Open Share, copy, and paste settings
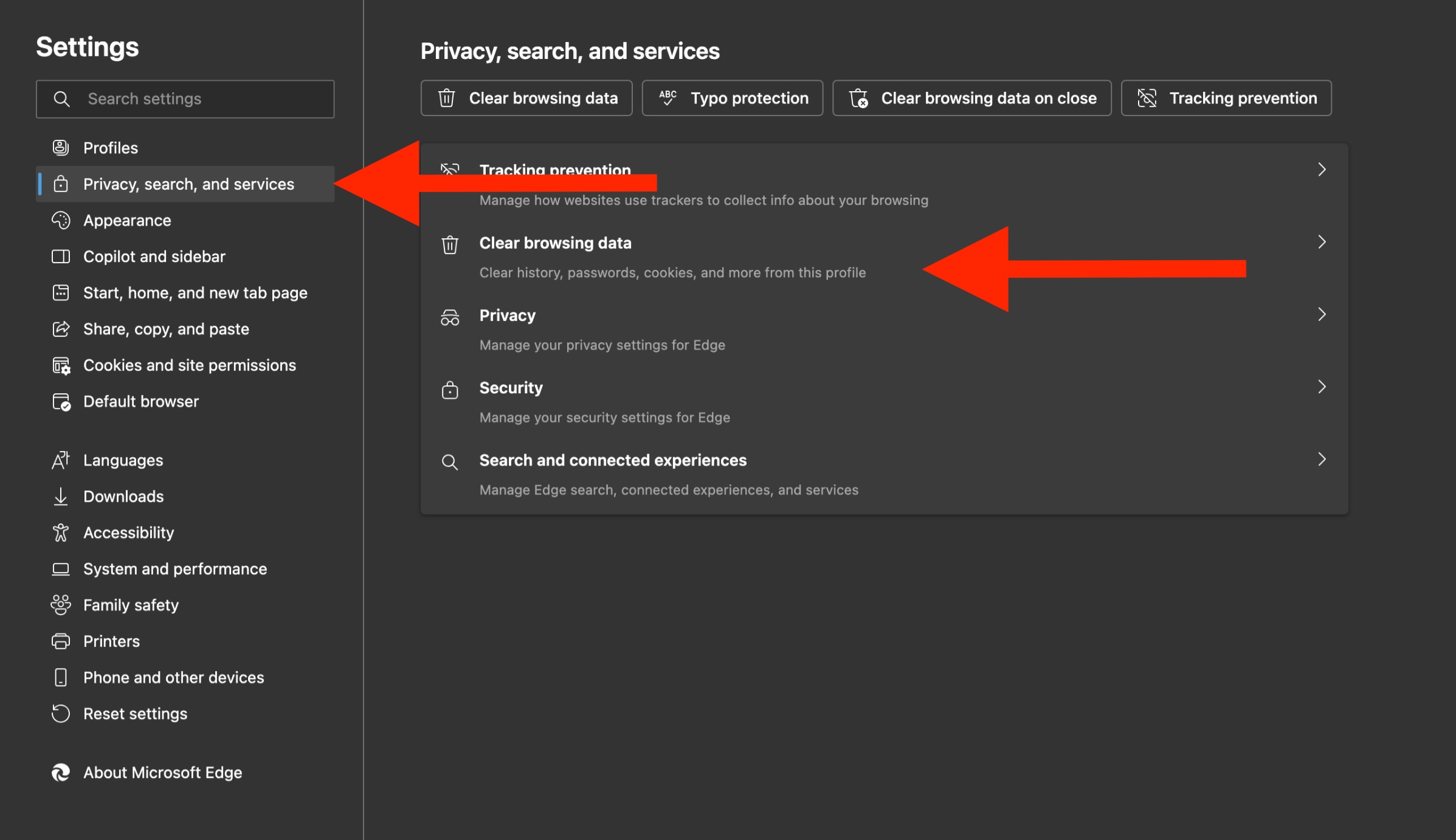Viewport: 1456px width, 840px height. coord(185,329)
